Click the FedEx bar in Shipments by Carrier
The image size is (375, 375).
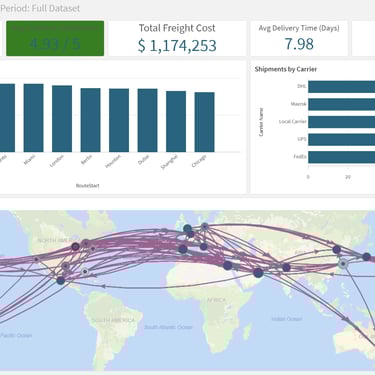(341, 157)
